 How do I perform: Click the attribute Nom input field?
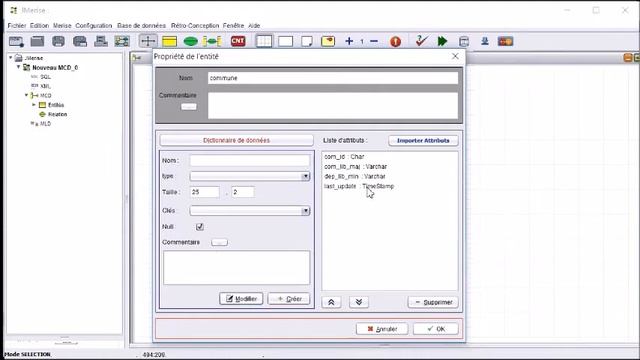point(250,160)
